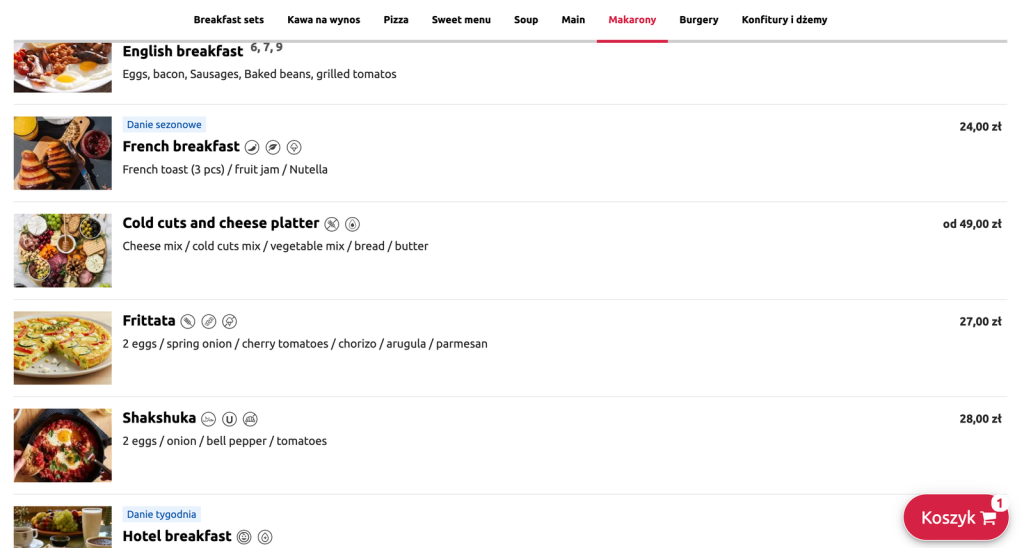Screen dimensions: 1024x548
Task: Switch to the Main category tab
Action: 573,20
